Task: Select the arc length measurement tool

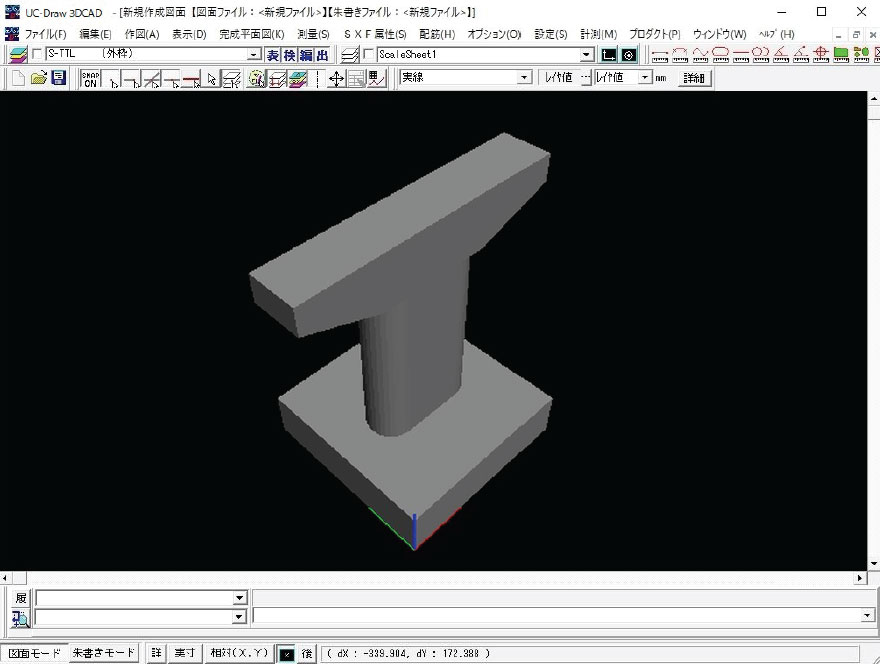Action: (x=680, y=55)
